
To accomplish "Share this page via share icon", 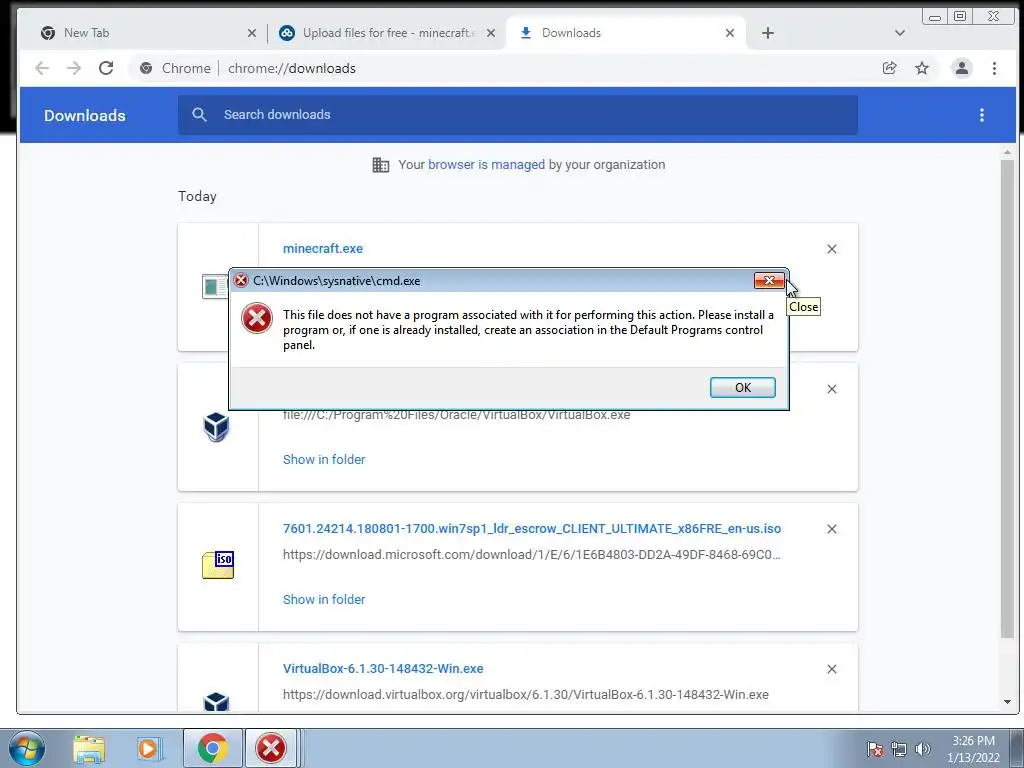I will click(889, 68).
